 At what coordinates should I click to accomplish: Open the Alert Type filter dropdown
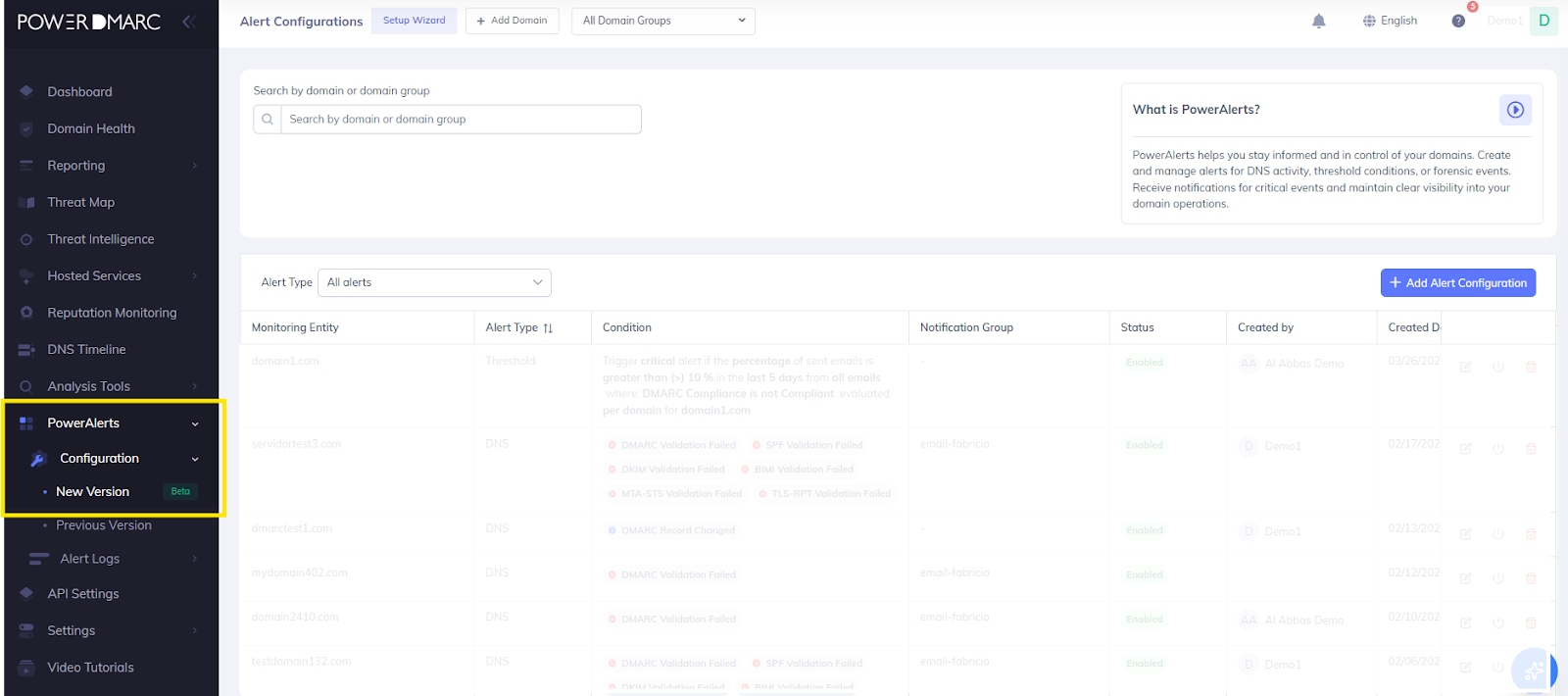[434, 282]
